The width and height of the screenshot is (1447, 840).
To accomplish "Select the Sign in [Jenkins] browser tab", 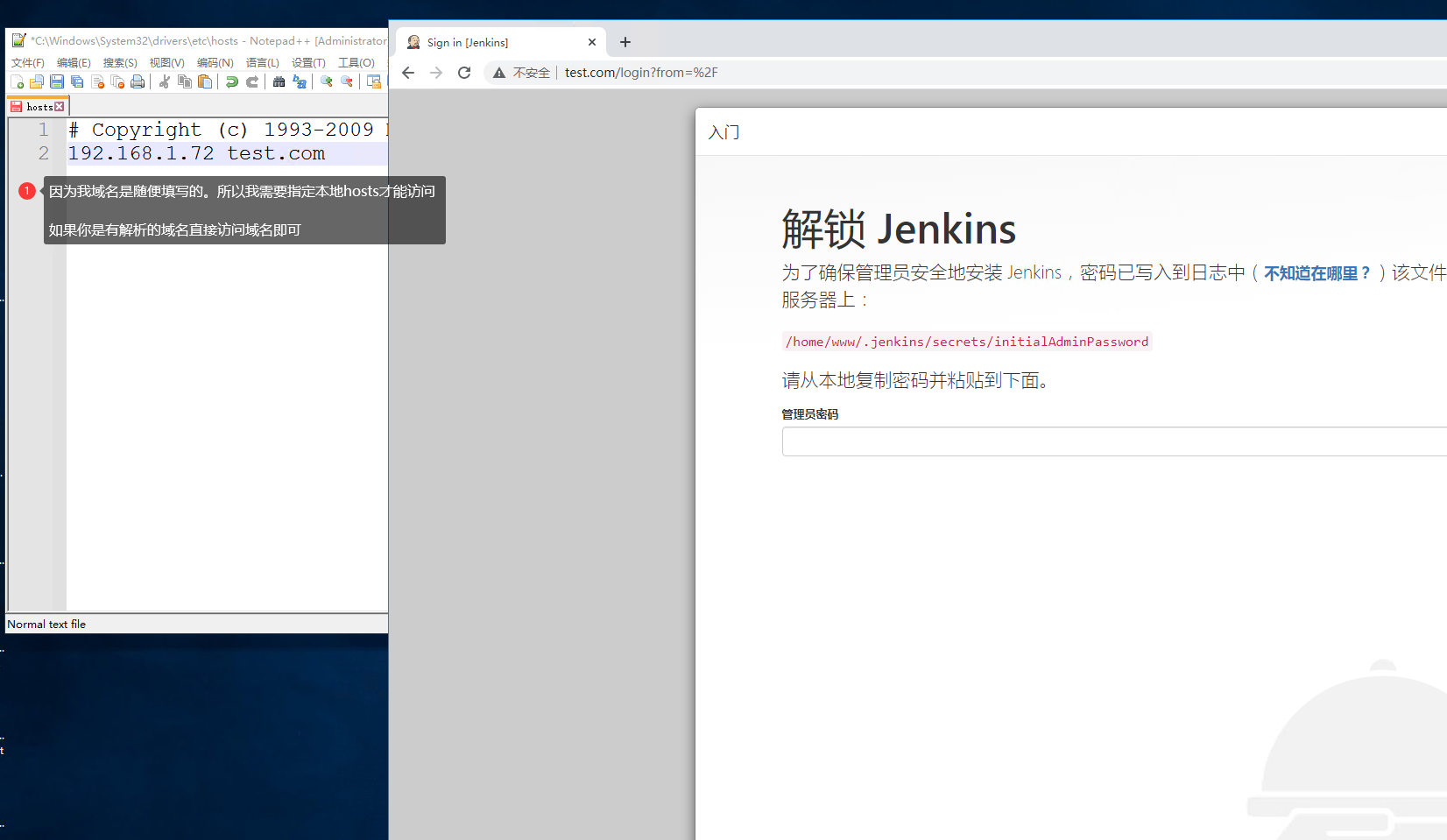I will pos(500,42).
